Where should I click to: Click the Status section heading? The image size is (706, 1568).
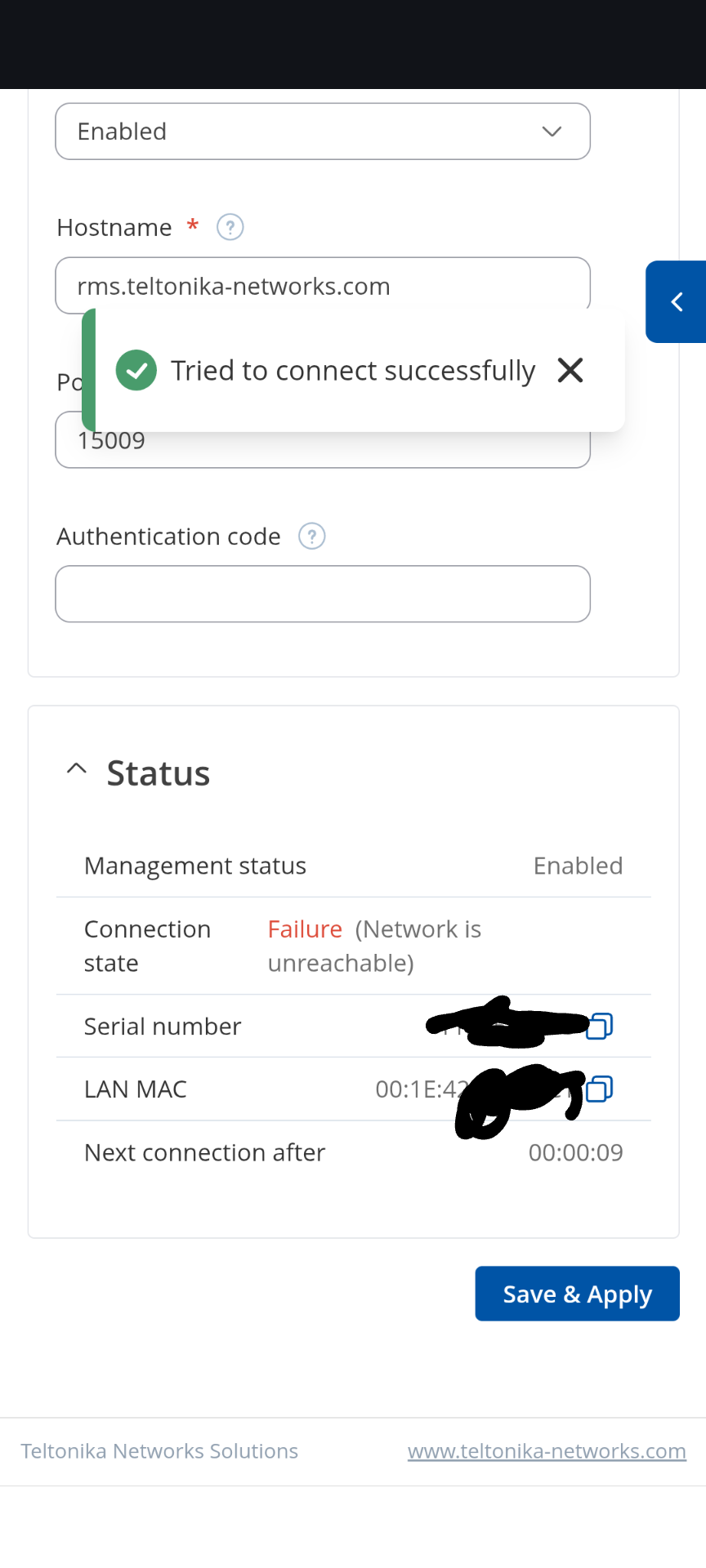click(159, 773)
